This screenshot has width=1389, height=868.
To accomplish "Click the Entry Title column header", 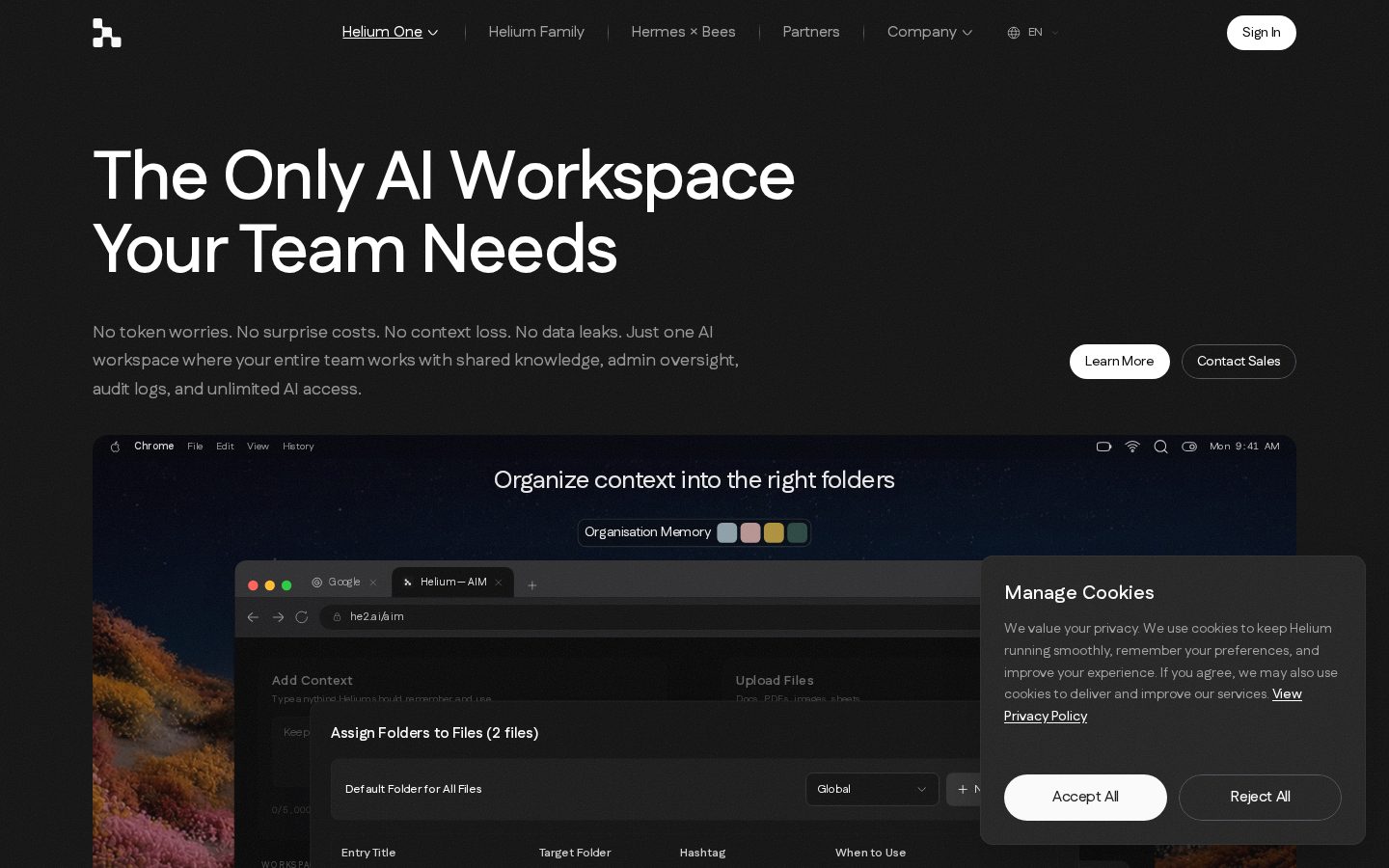I will [x=368, y=853].
